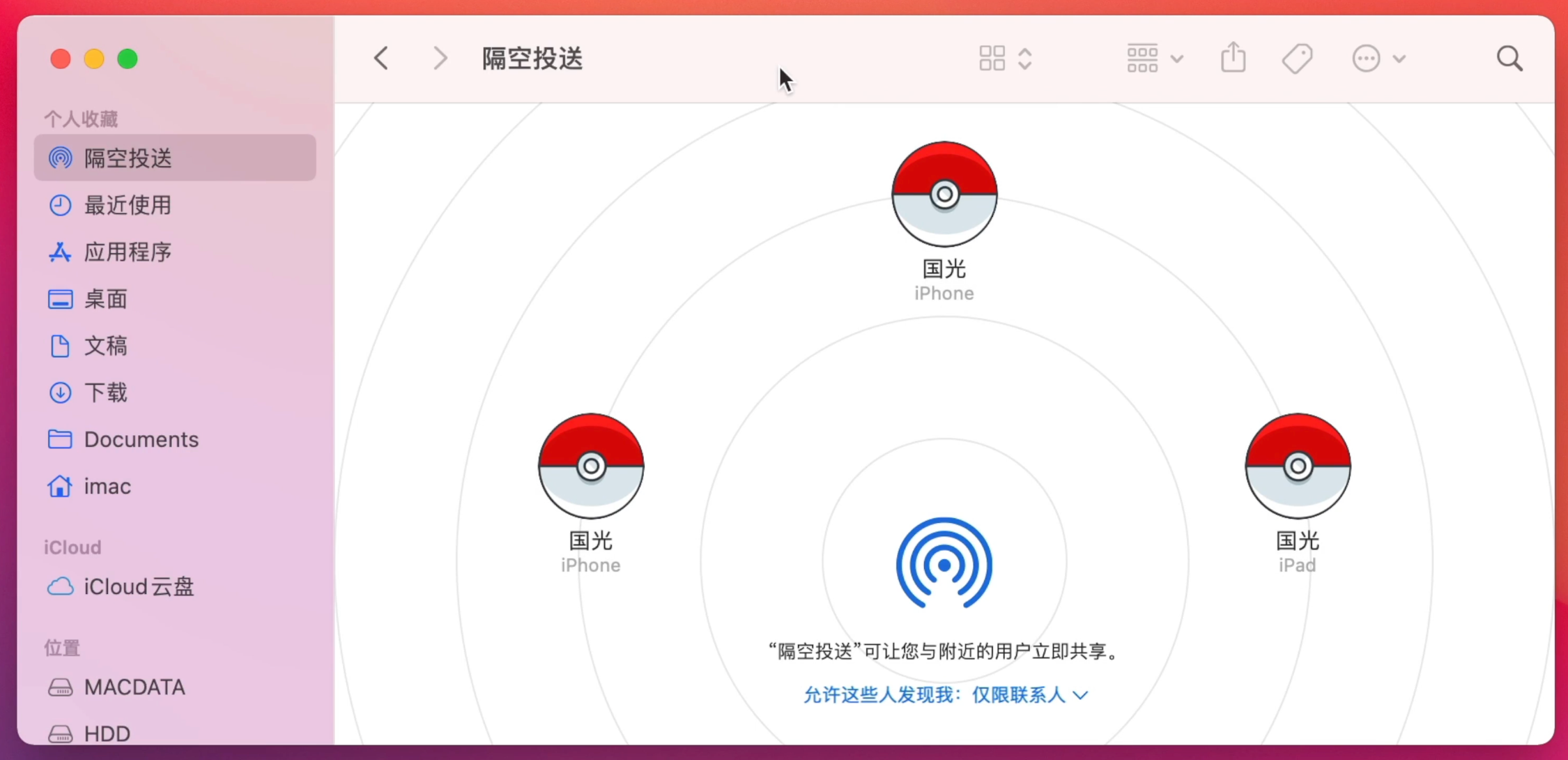1568x760 pixels.
Task: Go forward with the right chevron
Action: pyautogui.click(x=440, y=59)
